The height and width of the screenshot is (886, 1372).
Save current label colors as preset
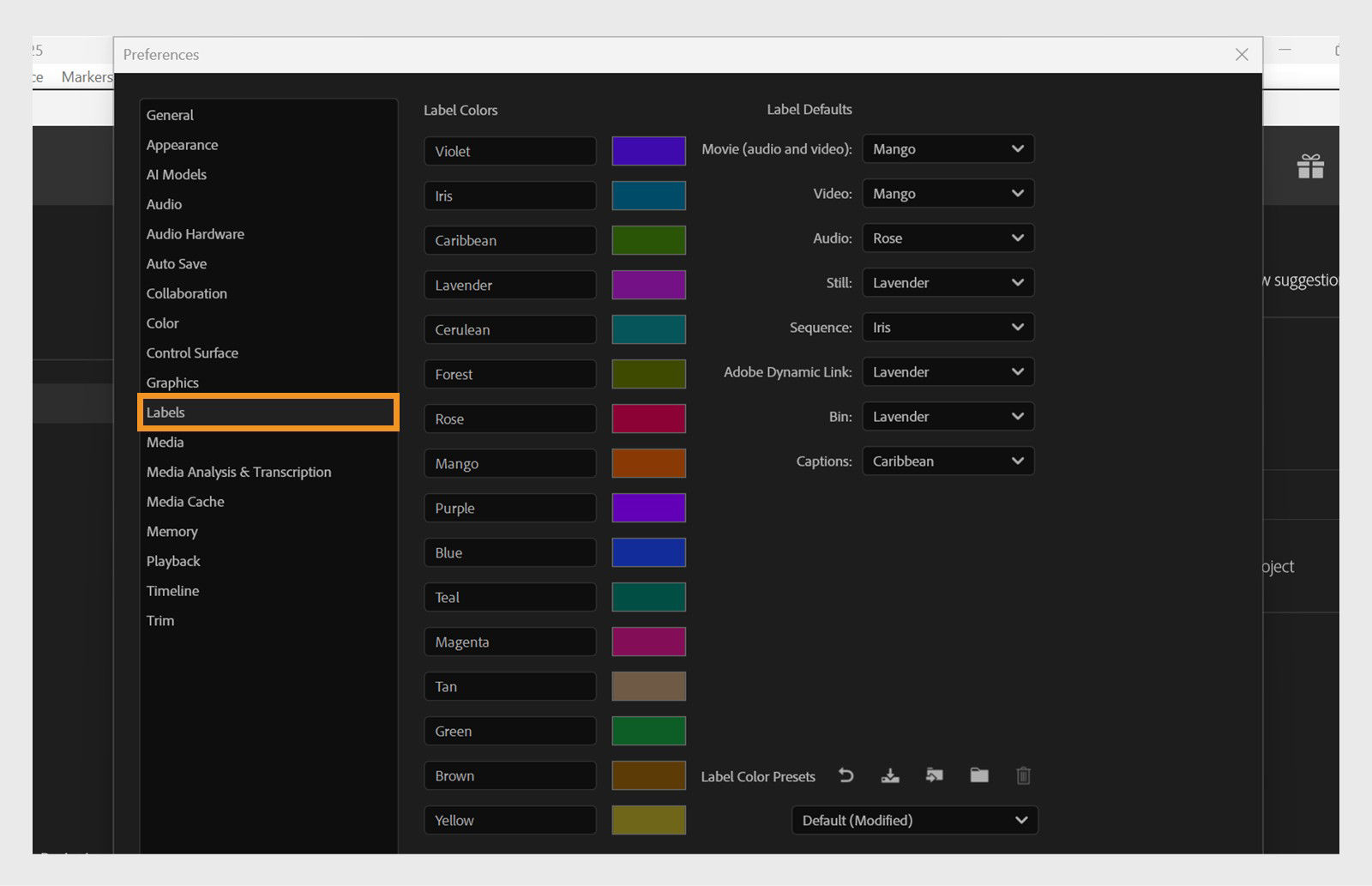click(890, 775)
